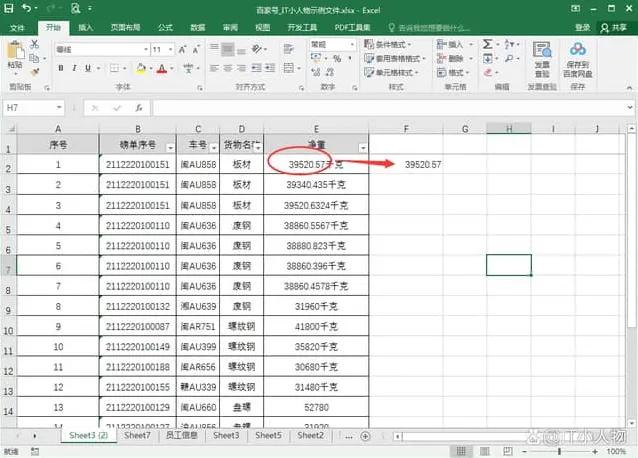Click the Merge and Center icon
Image resolution: width=638 pixels, height=458 pixels.
click(288, 68)
